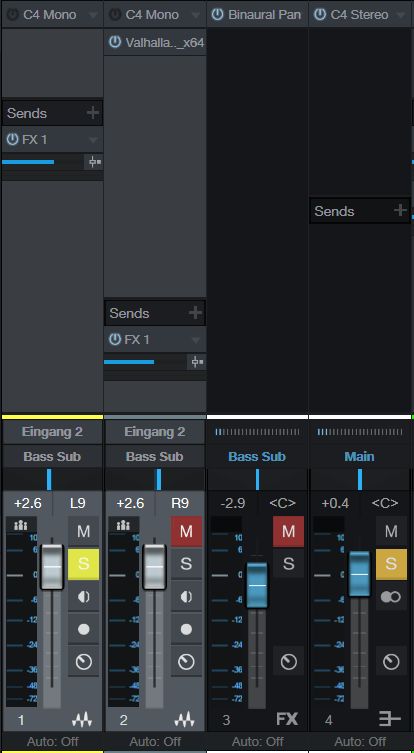Open C4 Mono dropdown on channel 1

(x=93, y=15)
